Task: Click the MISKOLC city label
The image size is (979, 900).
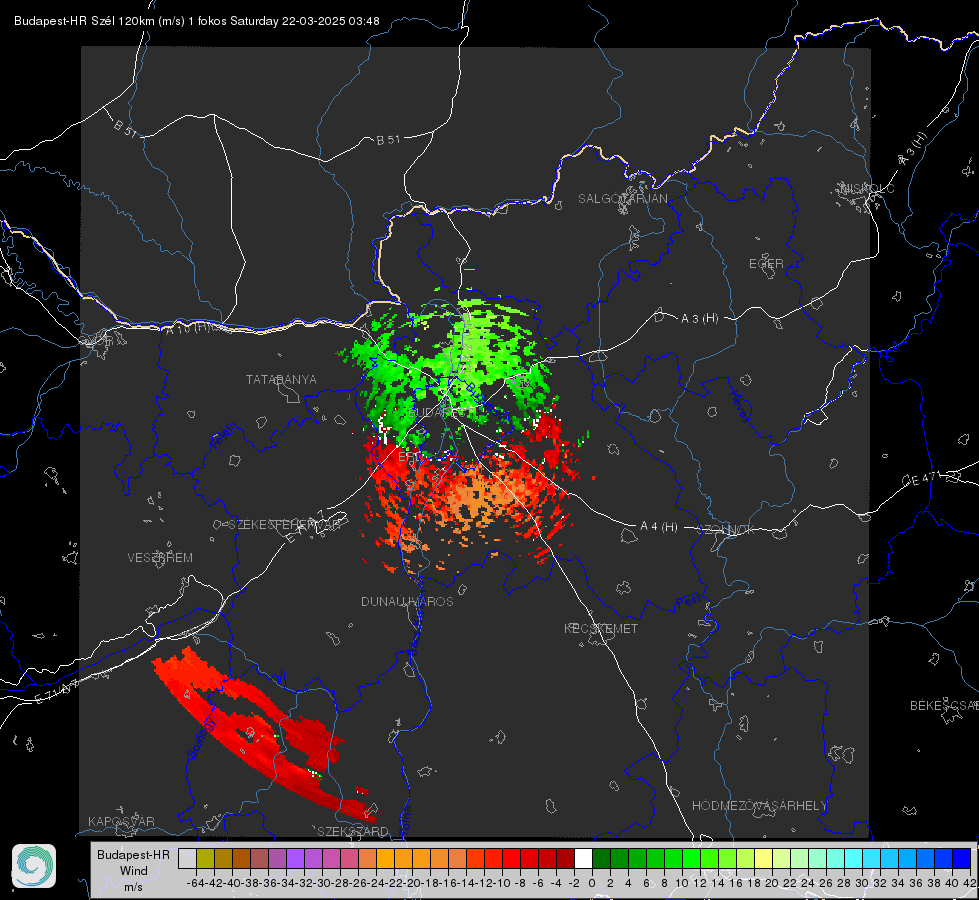Action: [x=867, y=188]
